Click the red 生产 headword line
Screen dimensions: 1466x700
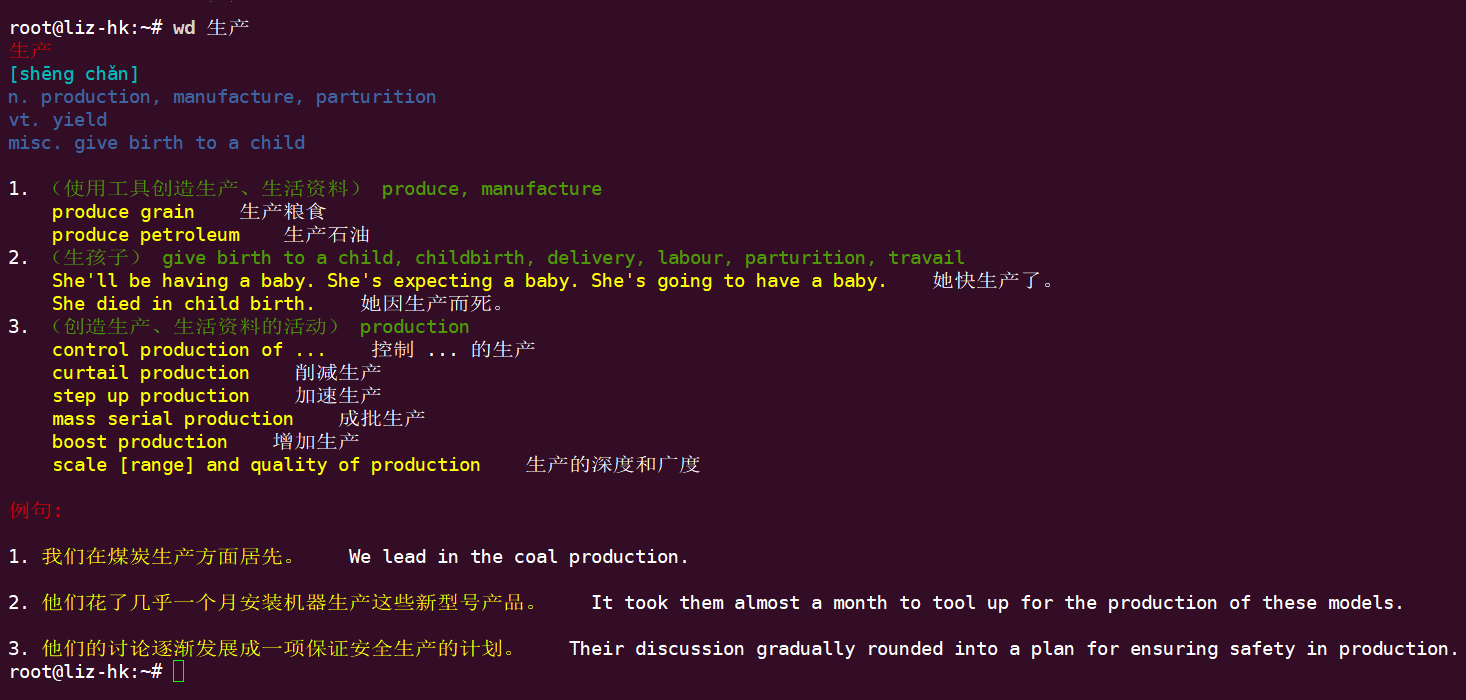[x=30, y=50]
